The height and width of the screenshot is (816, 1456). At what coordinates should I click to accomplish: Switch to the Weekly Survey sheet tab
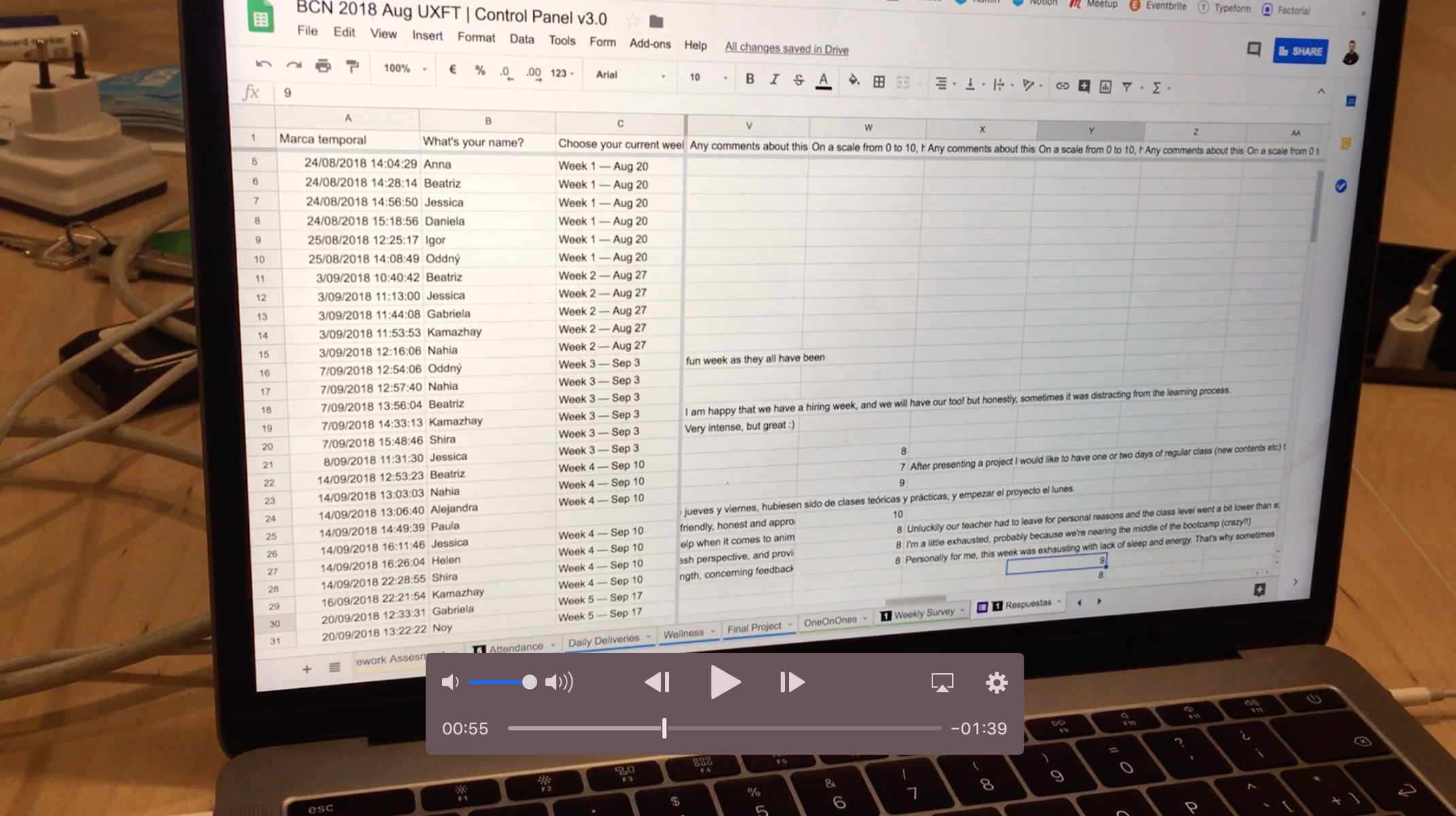pos(924,613)
